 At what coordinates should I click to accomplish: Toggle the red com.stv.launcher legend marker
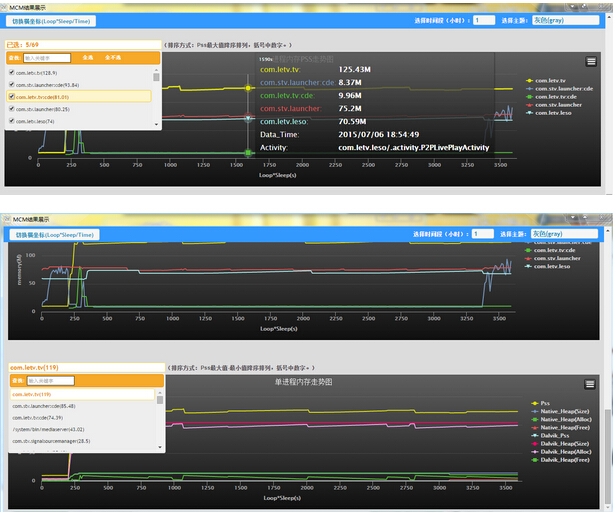click(530, 104)
